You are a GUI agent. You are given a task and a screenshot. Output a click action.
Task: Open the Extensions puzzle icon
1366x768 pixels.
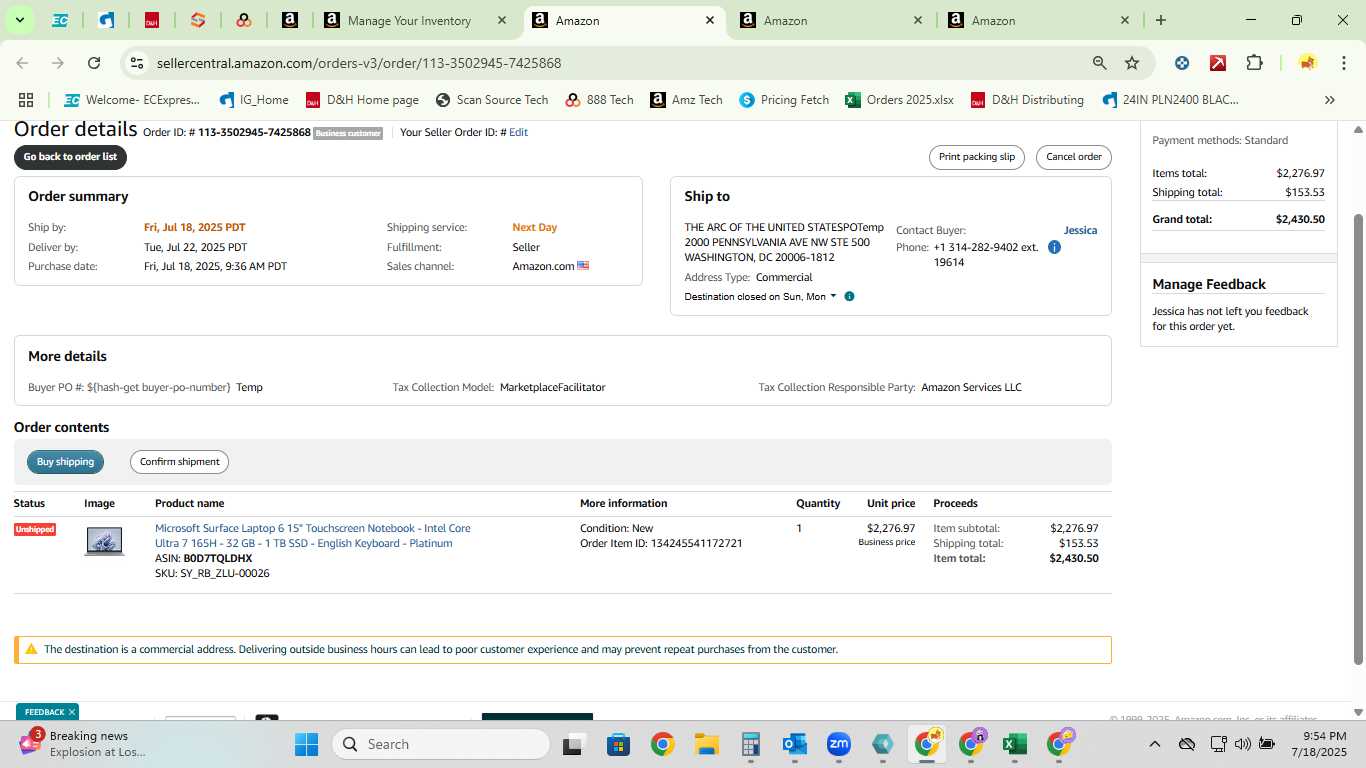1254,63
